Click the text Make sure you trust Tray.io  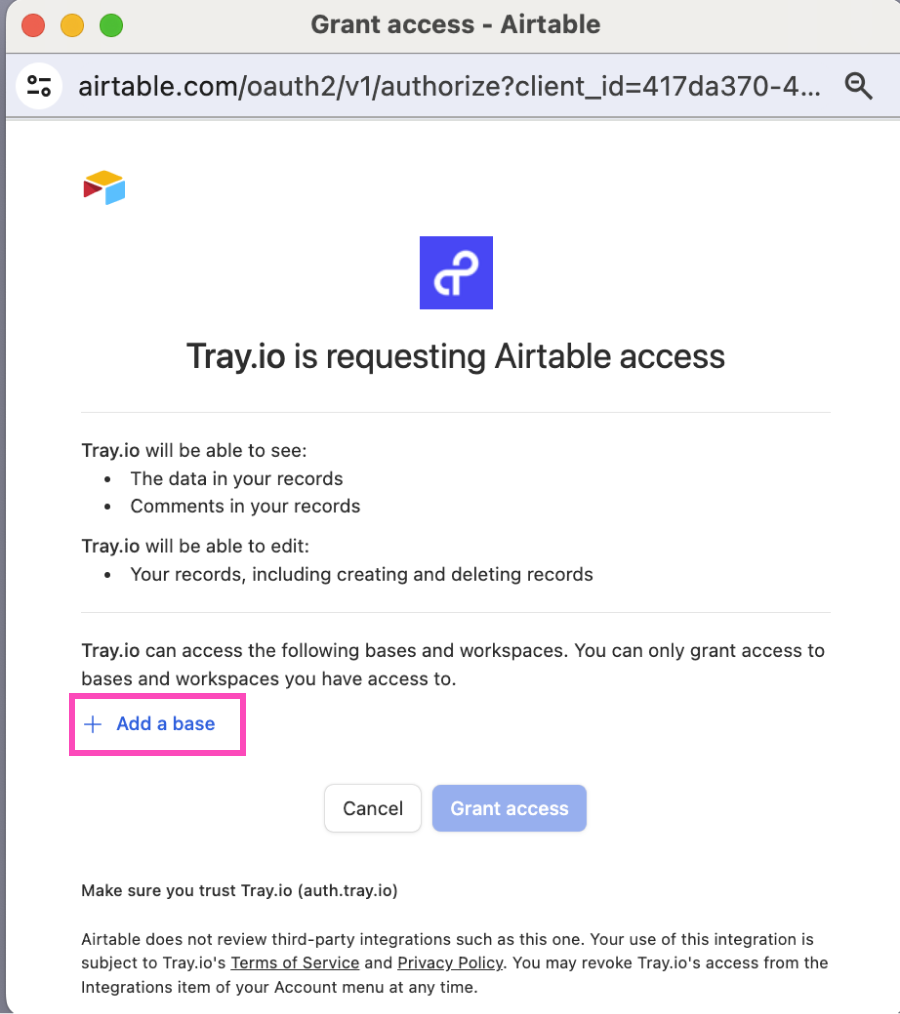(x=240, y=888)
